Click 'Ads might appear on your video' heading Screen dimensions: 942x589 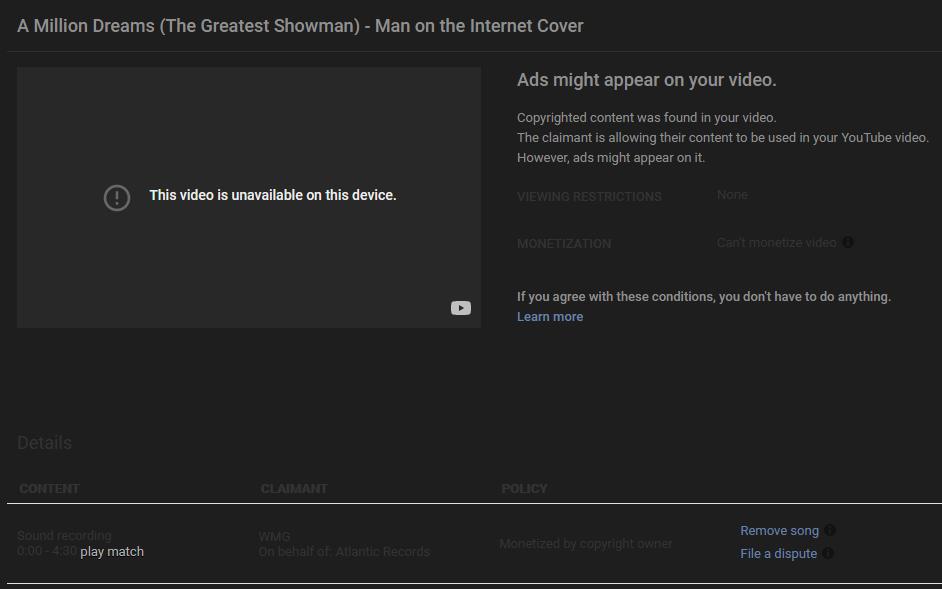pyautogui.click(x=646, y=80)
